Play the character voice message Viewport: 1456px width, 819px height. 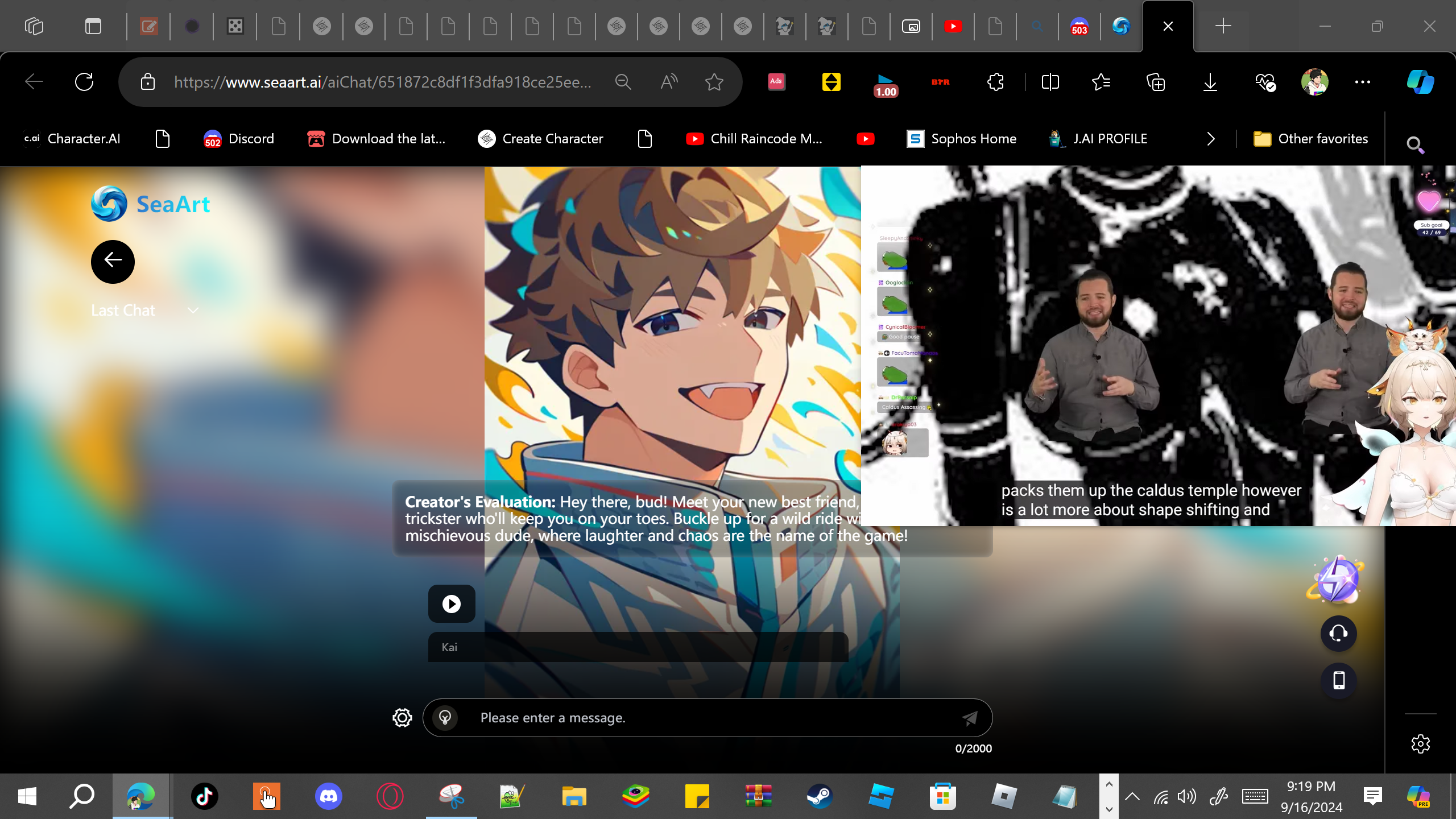(x=452, y=603)
